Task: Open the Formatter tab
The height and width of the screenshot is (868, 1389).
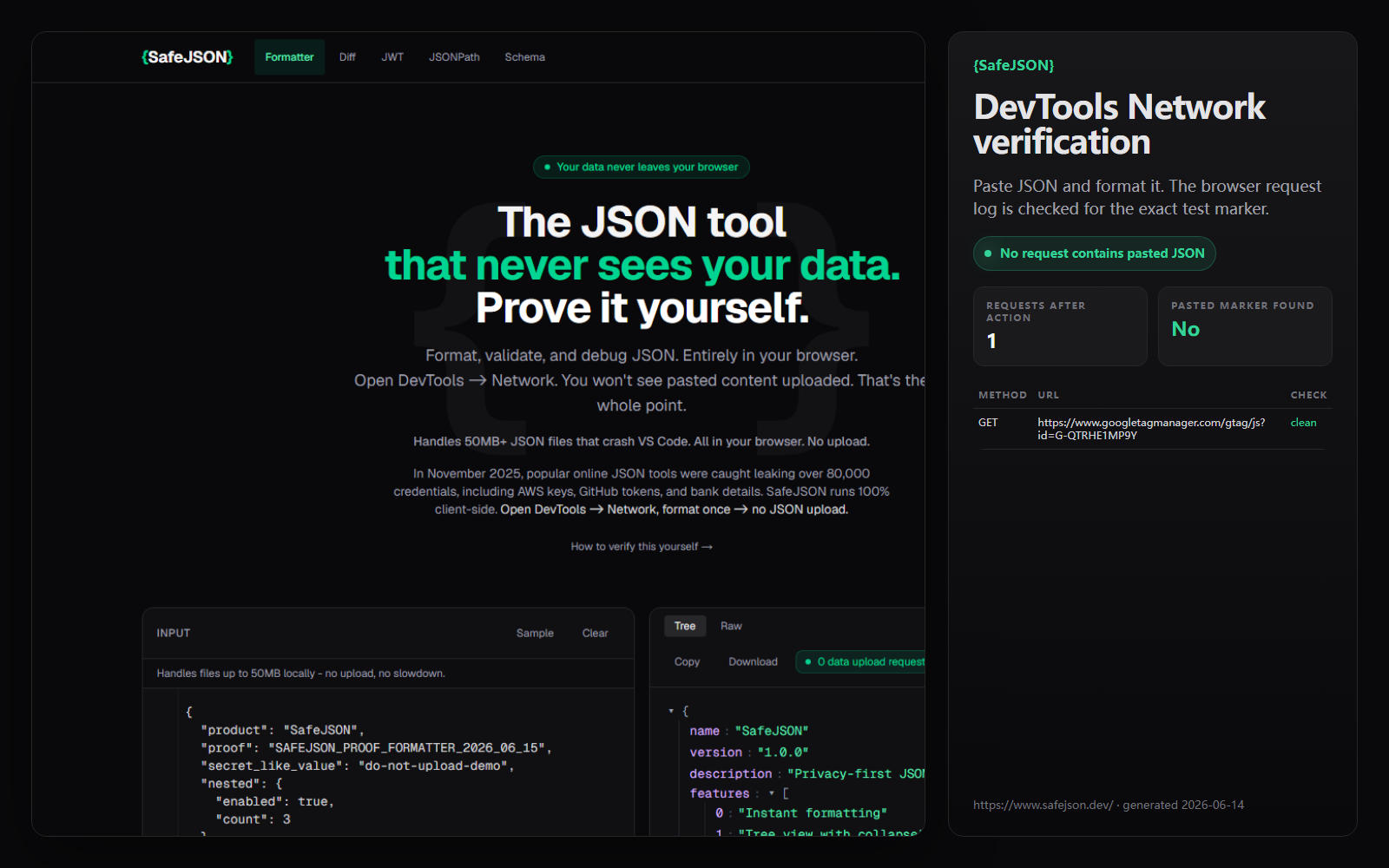Action: point(289,57)
